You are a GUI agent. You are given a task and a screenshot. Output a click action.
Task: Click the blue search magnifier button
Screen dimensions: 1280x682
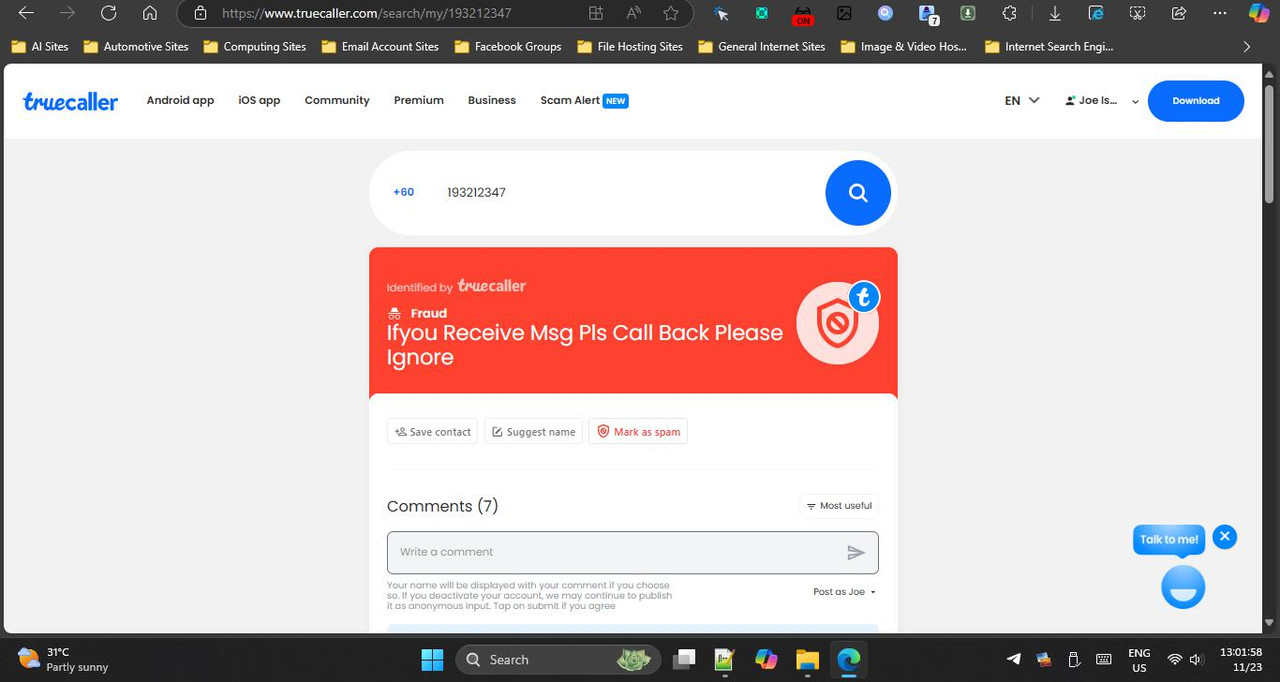click(x=858, y=193)
